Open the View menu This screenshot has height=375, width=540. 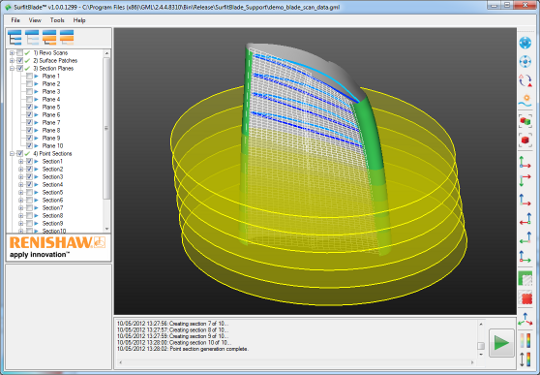point(35,20)
